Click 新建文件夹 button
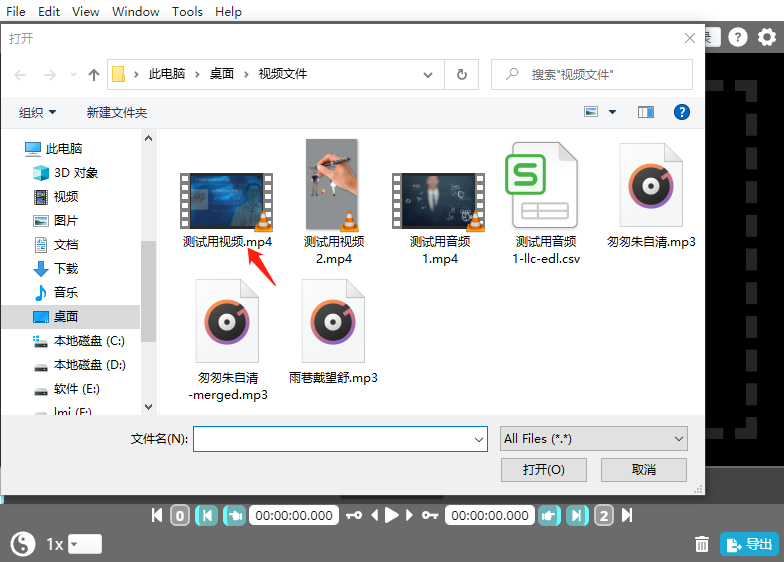This screenshot has width=784, height=562. click(x=116, y=112)
